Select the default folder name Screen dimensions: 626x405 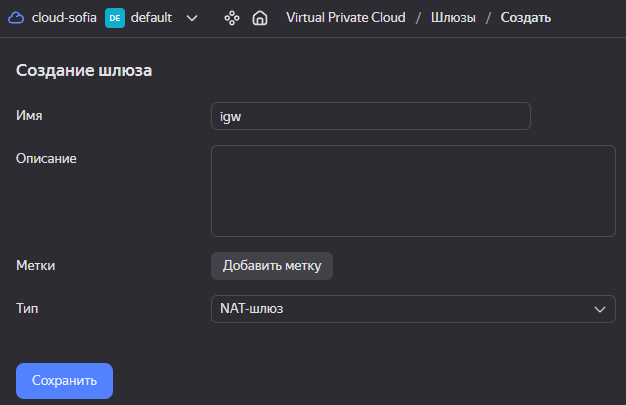point(151,18)
